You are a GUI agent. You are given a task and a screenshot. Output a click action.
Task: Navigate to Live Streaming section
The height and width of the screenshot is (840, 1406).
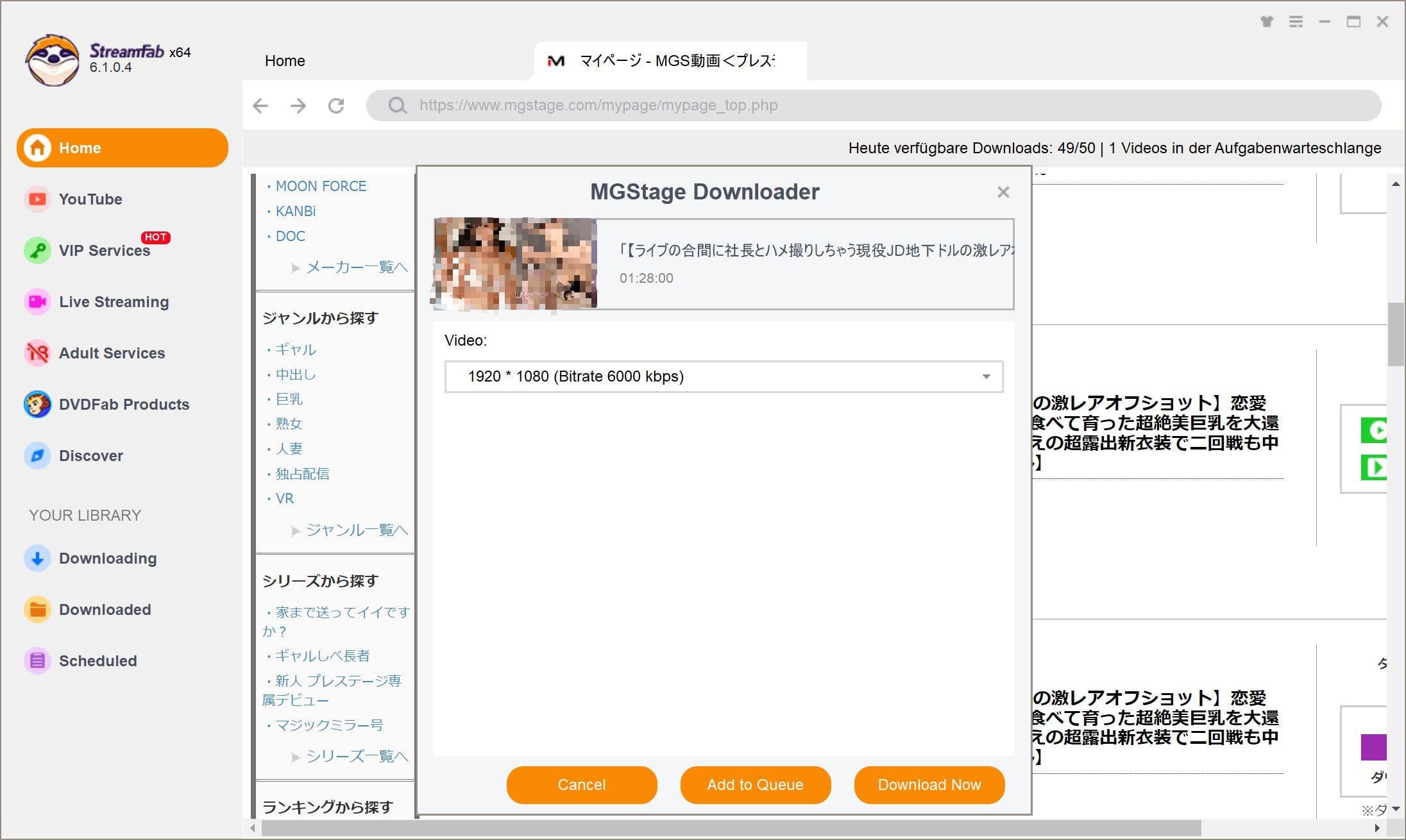(x=113, y=301)
